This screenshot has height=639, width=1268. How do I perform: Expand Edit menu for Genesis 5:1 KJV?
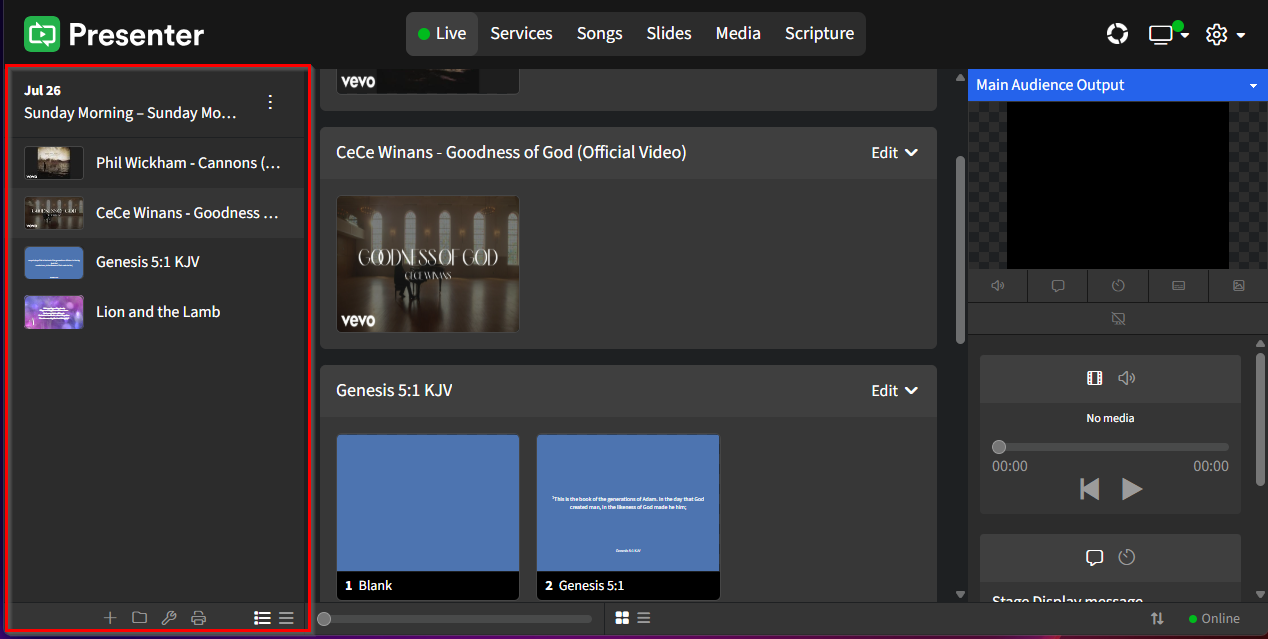coord(894,391)
